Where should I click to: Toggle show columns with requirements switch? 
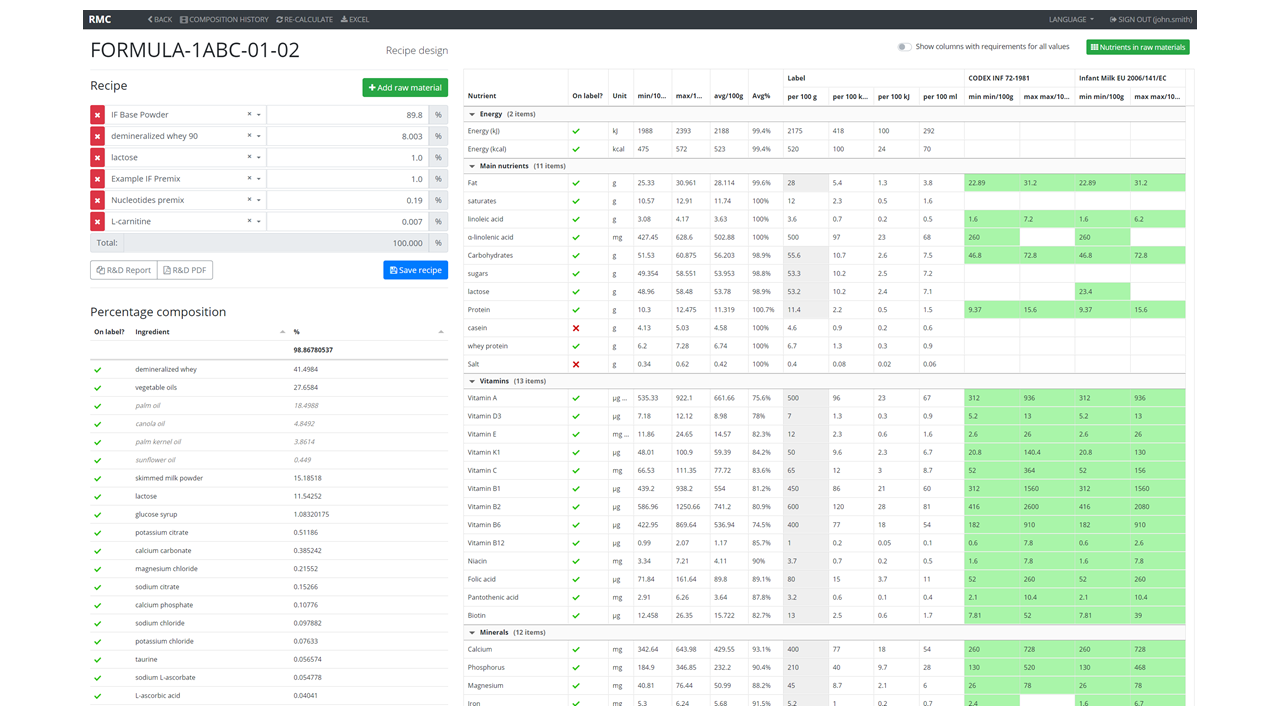pos(904,47)
